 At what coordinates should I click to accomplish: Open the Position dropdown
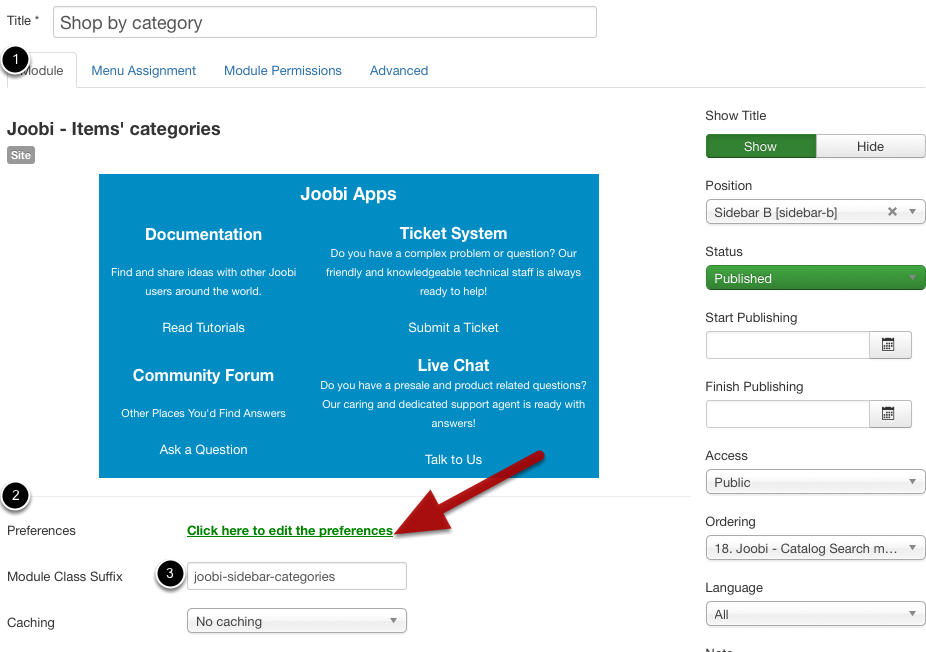[816, 212]
